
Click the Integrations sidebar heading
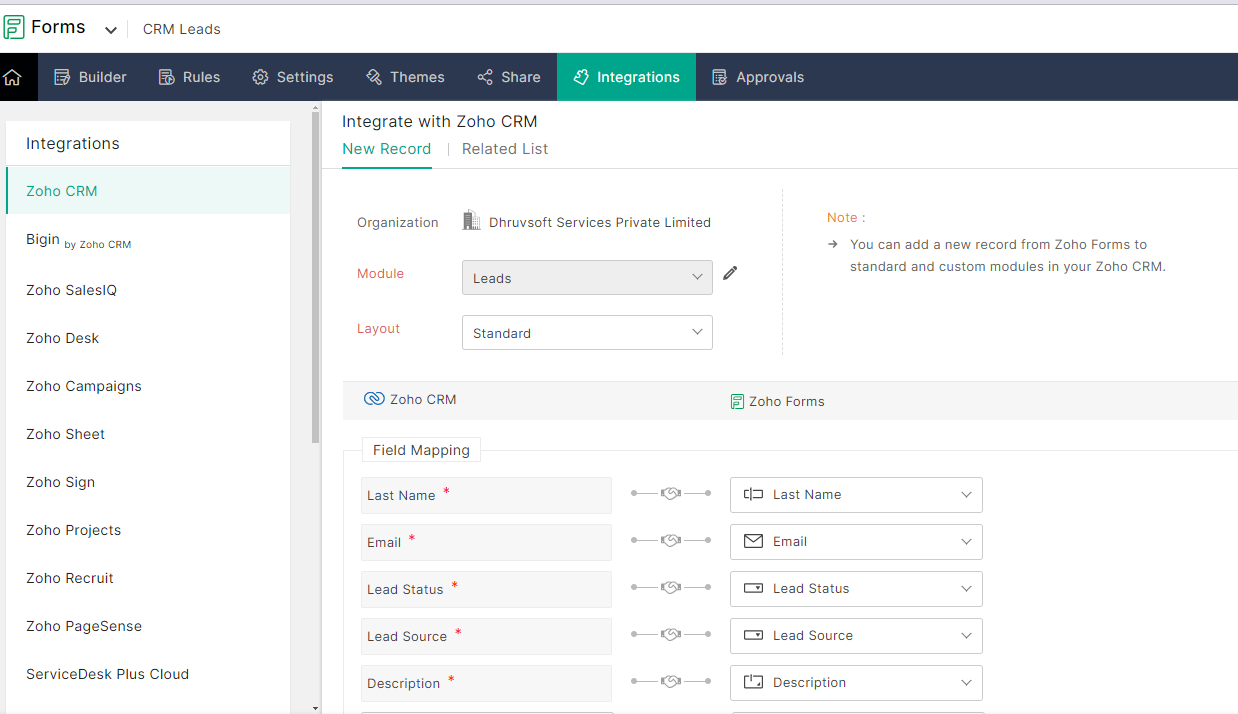[x=73, y=144]
